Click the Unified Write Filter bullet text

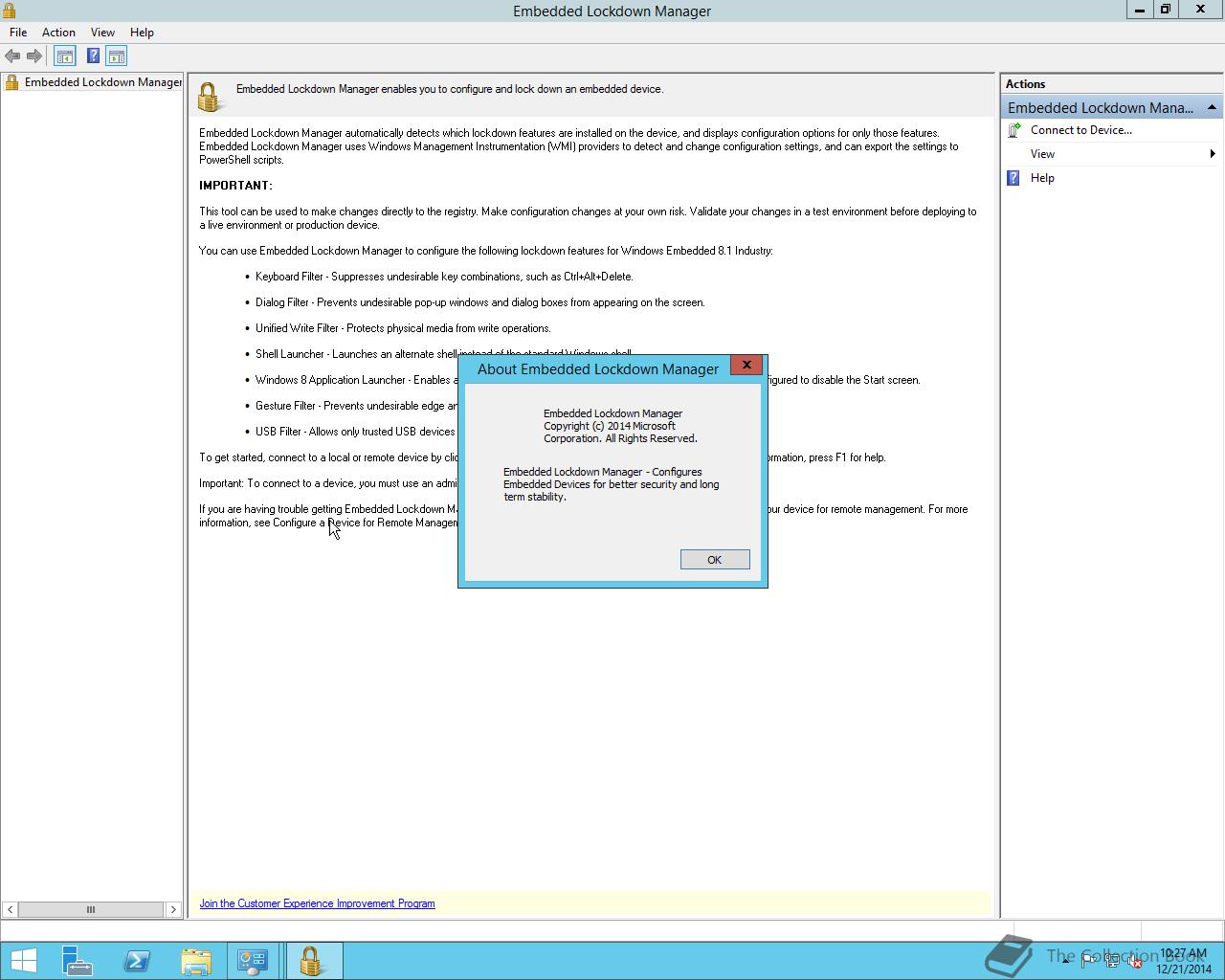coord(403,328)
